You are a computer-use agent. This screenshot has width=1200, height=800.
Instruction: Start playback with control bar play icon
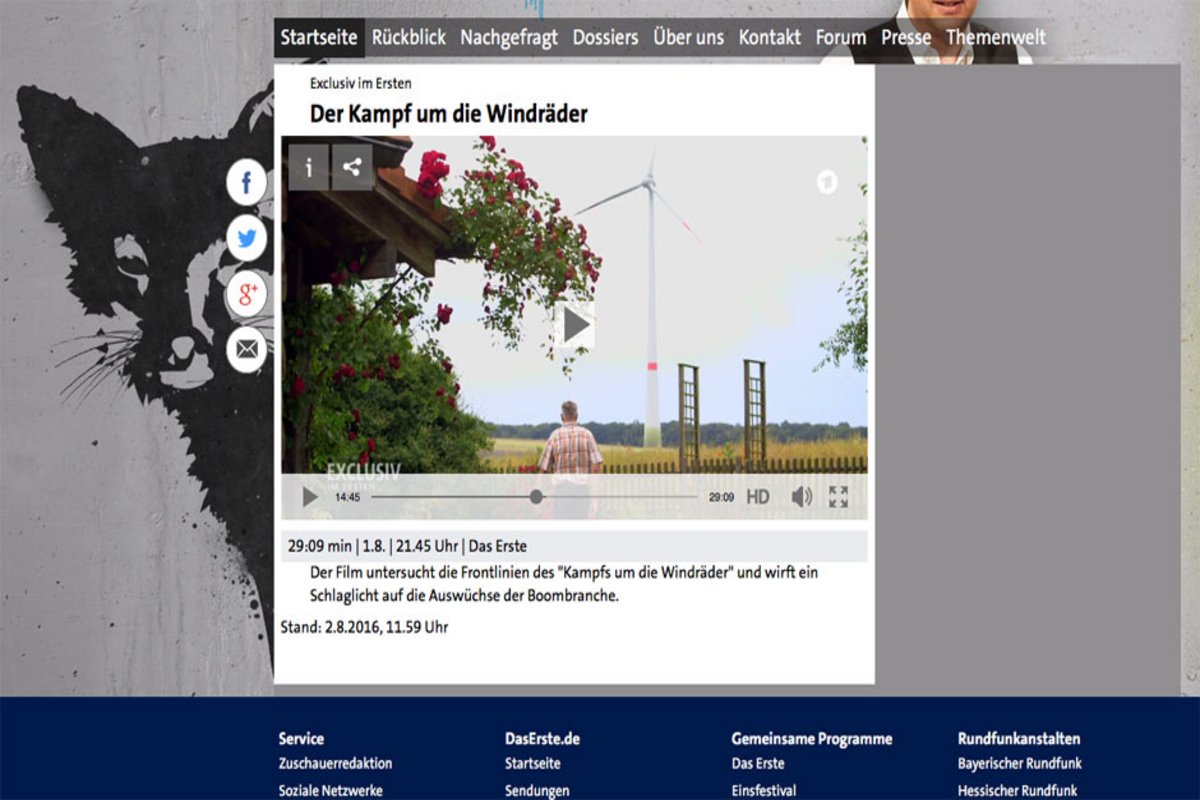point(310,497)
